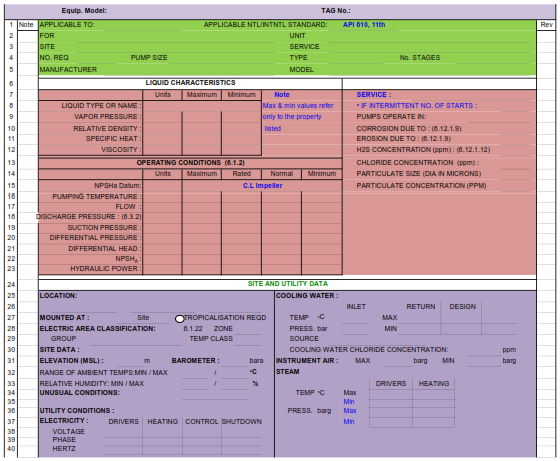Viewport: 560px width, 461px height.
Task: Click the Liquid Type or Name field
Action: 202,106
